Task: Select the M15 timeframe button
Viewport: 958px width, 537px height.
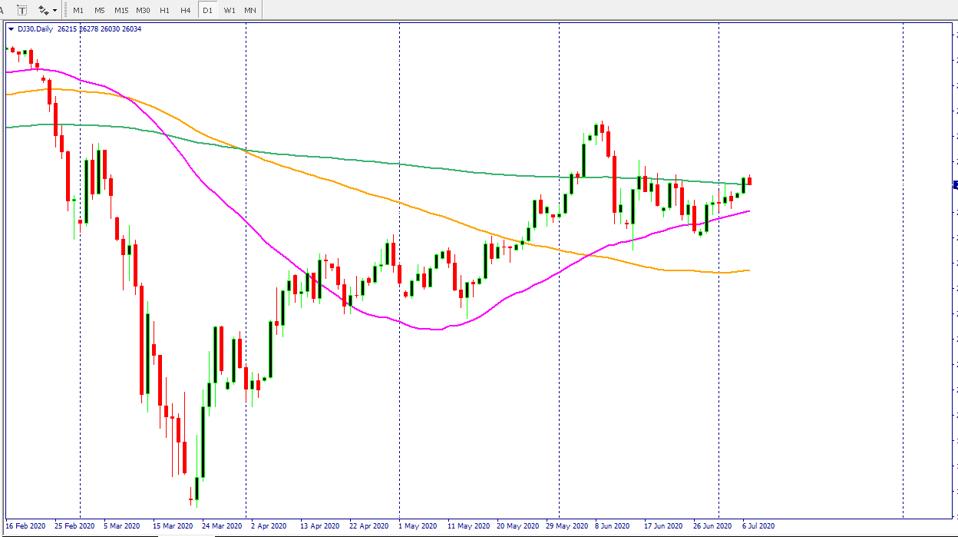Action: click(121, 9)
